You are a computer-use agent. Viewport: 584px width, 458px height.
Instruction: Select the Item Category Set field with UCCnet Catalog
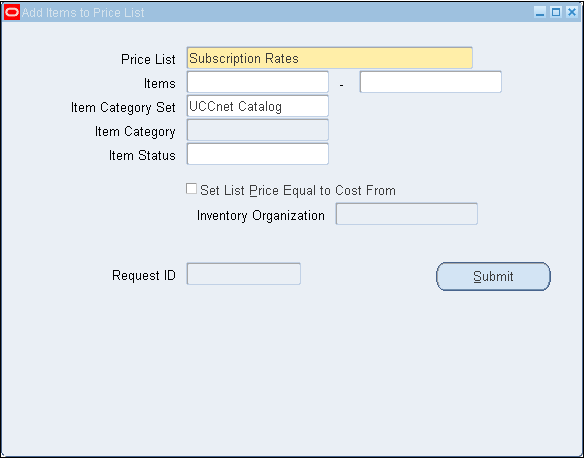click(x=258, y=106)
